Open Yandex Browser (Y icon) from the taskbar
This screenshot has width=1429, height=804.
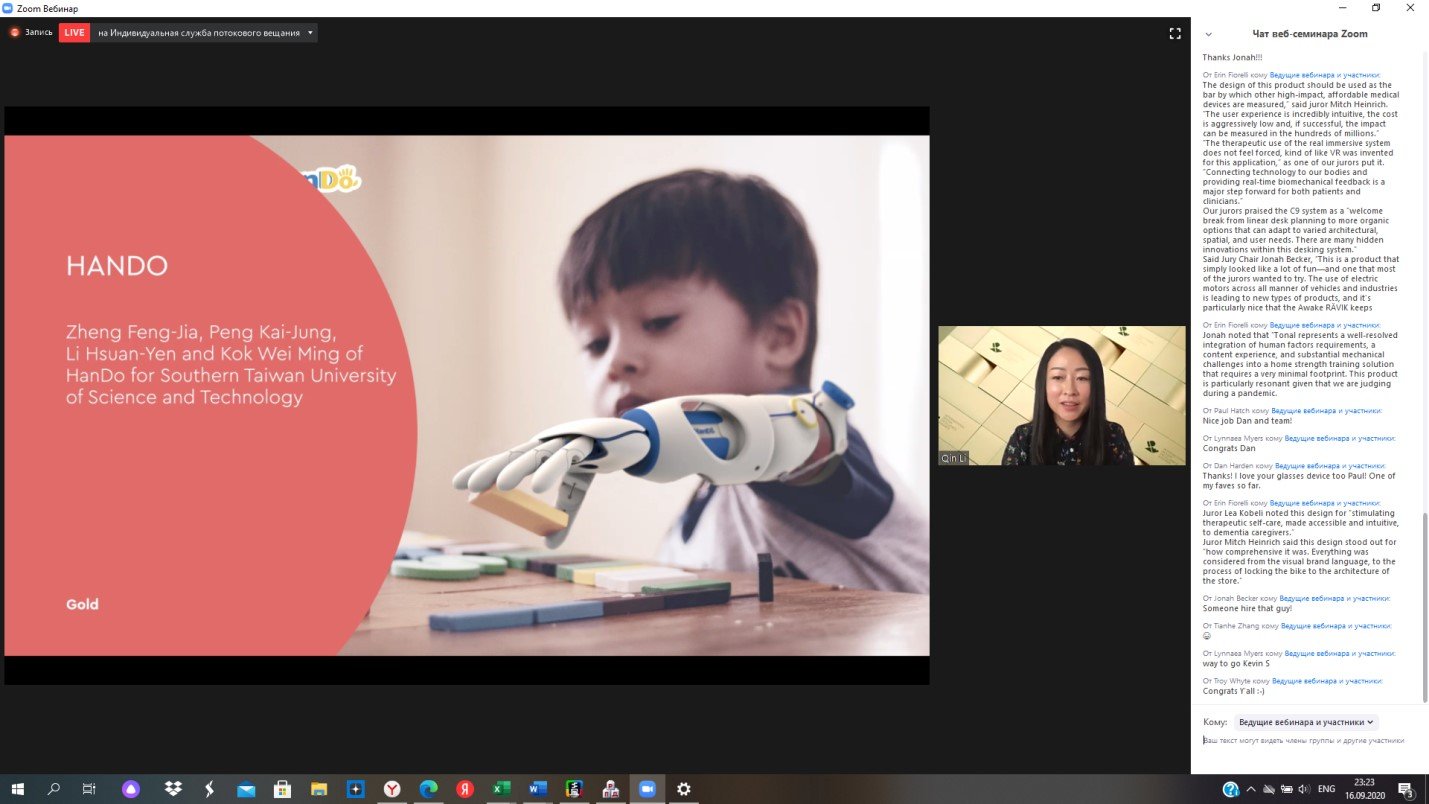coord(392,789)
